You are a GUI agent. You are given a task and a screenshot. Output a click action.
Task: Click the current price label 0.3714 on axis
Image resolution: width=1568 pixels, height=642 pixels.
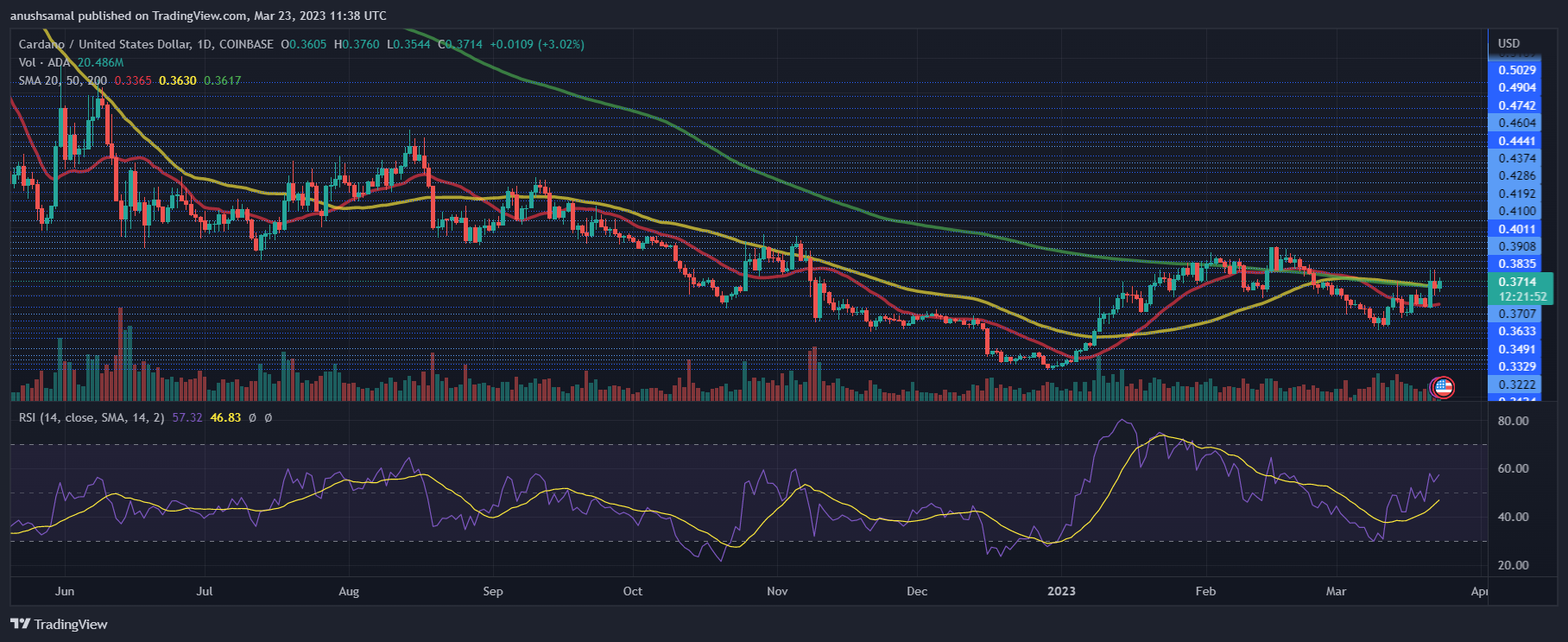1517,282
